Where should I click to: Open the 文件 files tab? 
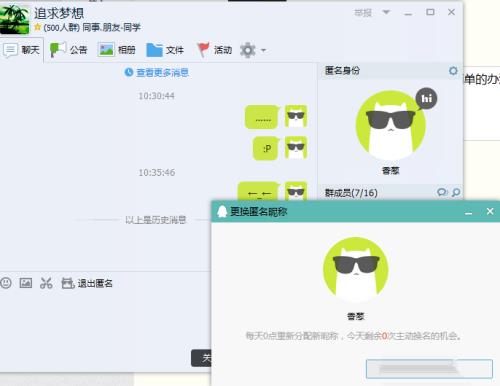(x=165, y=50)
